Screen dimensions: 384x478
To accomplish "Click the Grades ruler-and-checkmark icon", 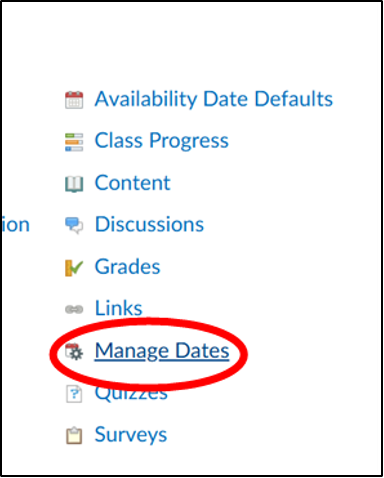I will (74, 268).
